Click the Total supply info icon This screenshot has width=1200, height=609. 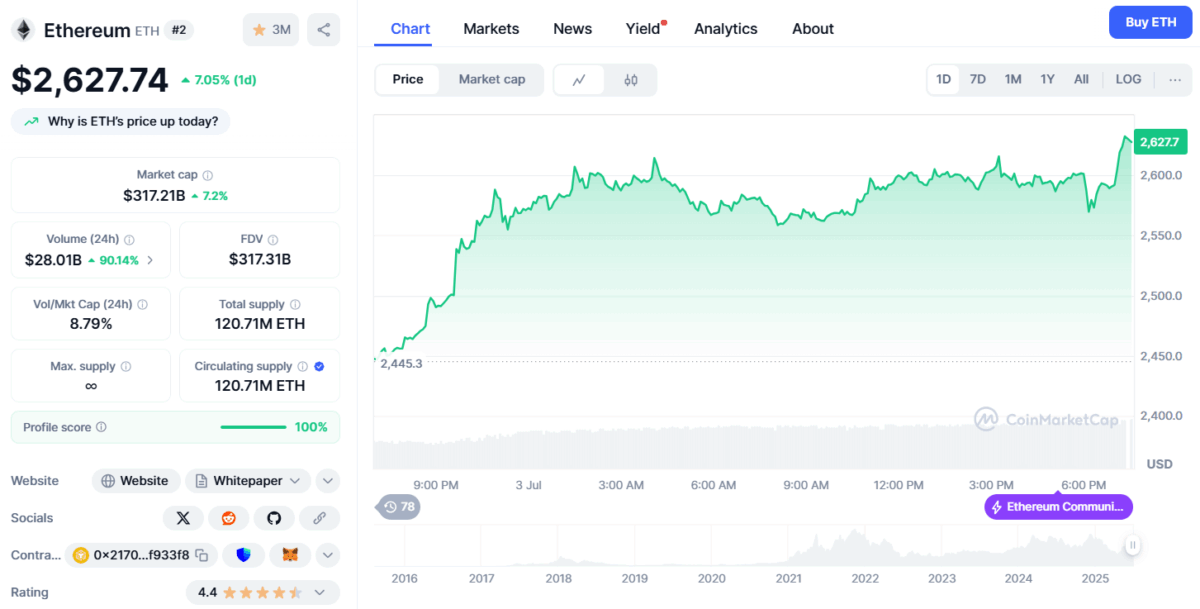pos(295,305)
